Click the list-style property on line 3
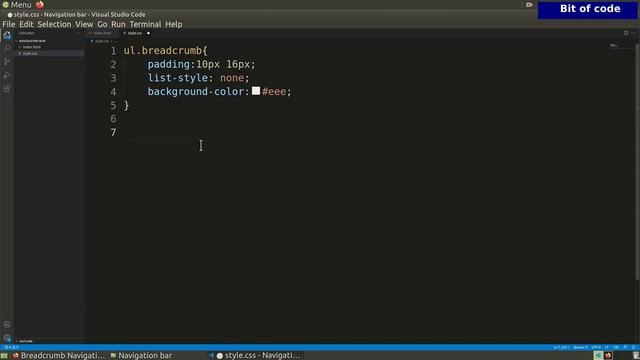Screen dimensions: 640x360 click(178, 78)
